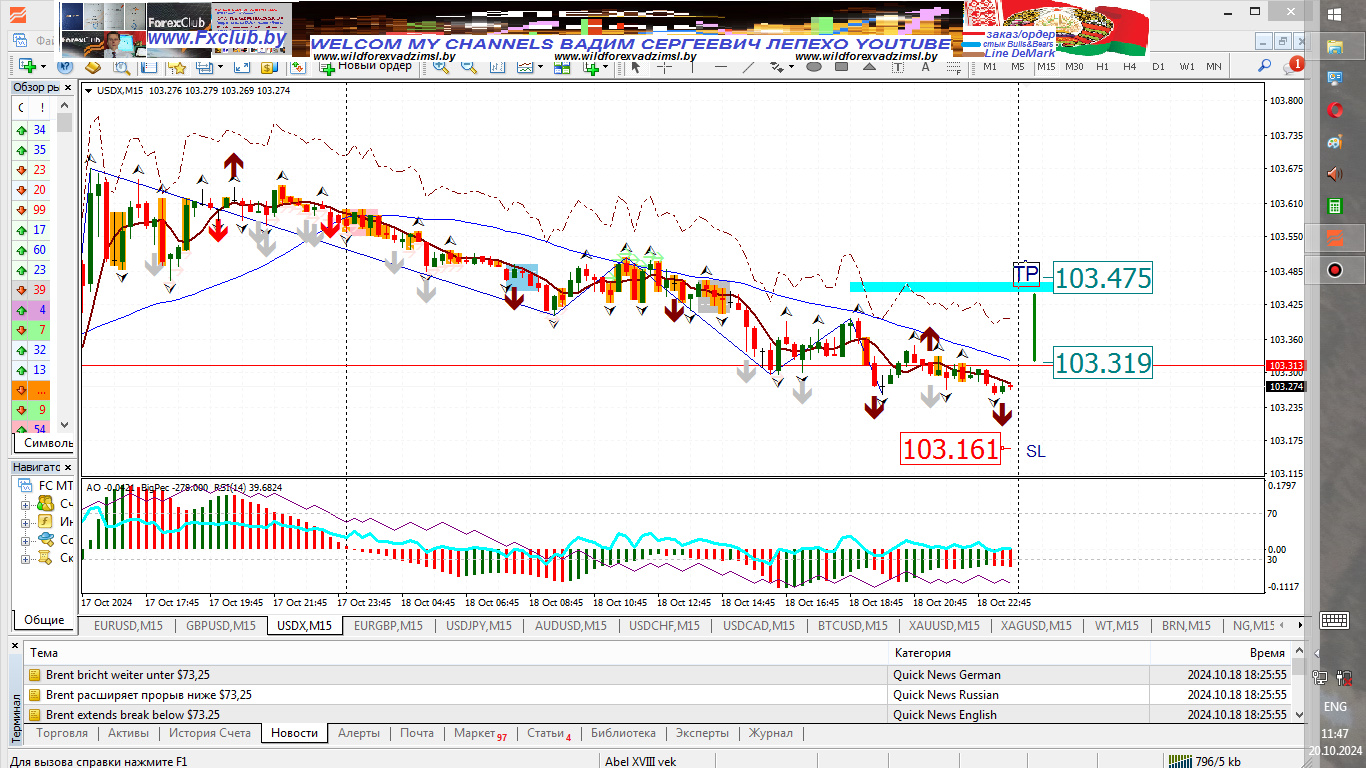Viewport: 1366px width, 768px height.
Task: Click the Символы tab in Market Watch
Action: point(44,443)
